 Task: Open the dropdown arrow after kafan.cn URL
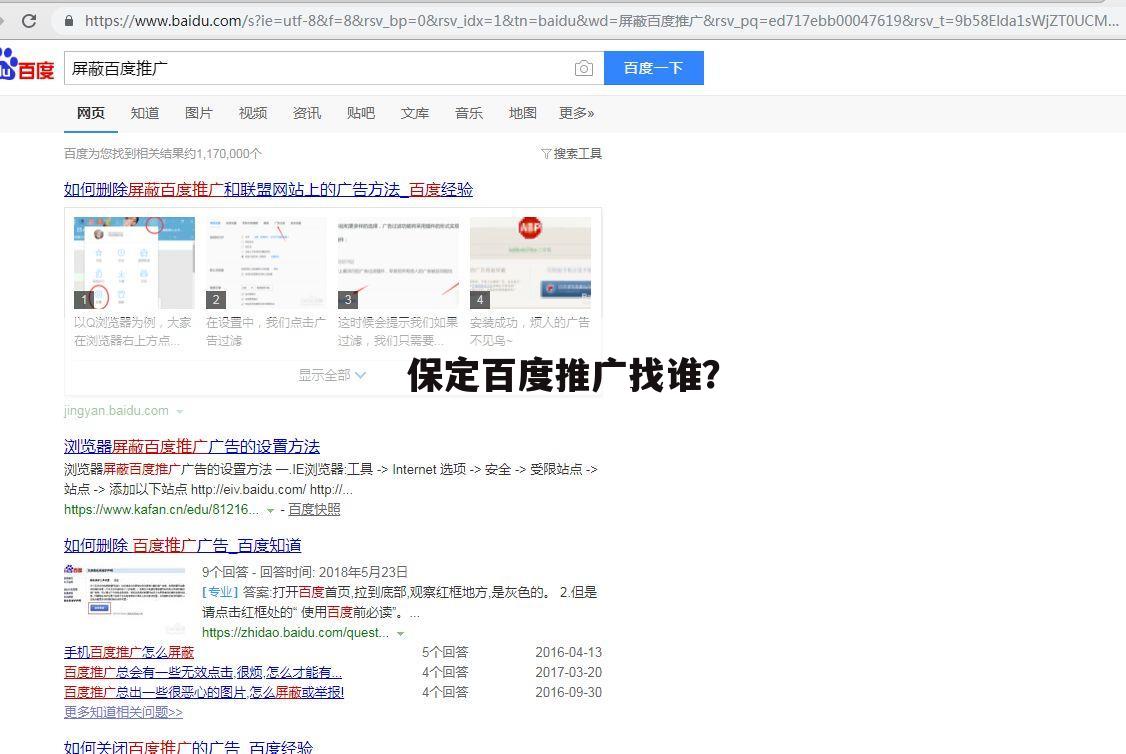pyautogui.click(x=271, y=509)
